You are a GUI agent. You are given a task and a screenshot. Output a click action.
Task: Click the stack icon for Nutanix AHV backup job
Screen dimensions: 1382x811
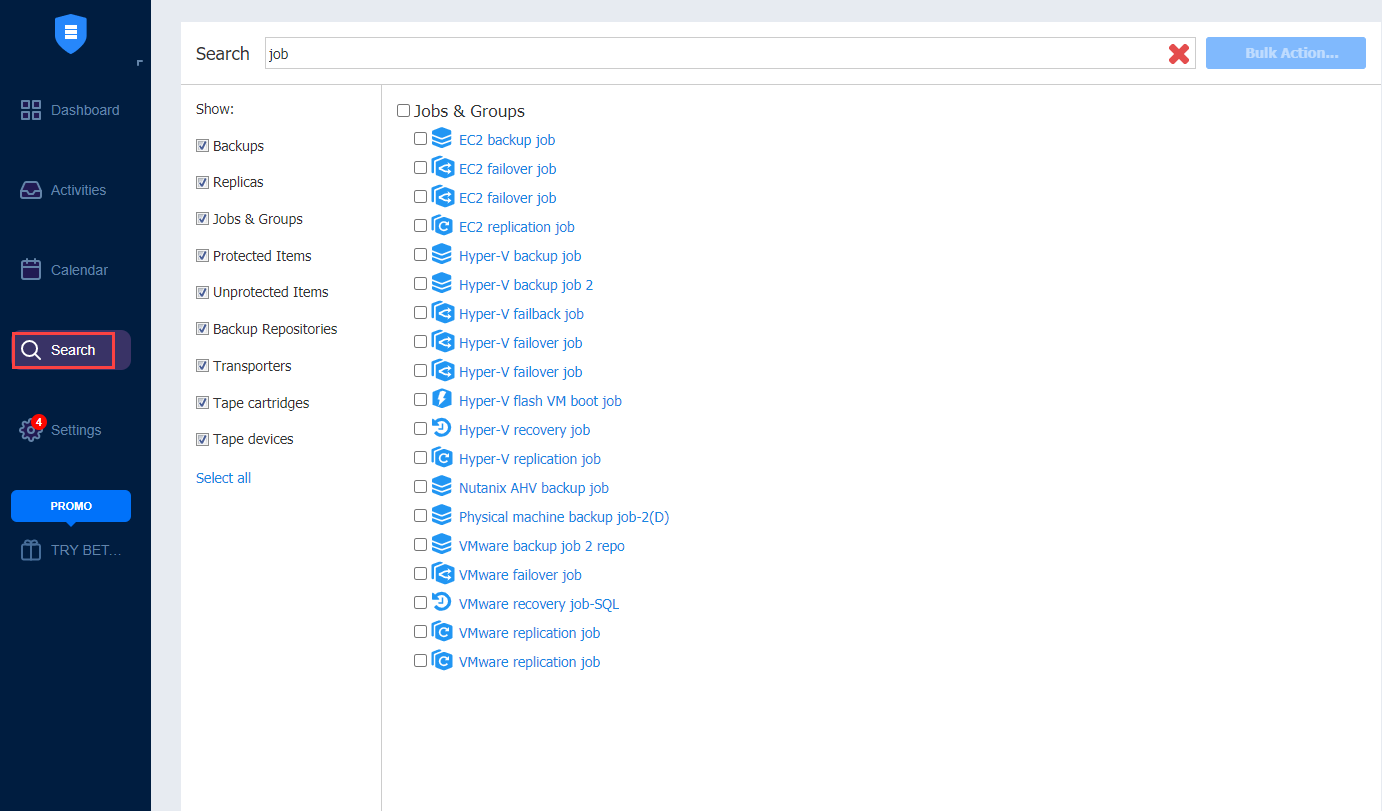pyautogui.click(x=442, y=487)
